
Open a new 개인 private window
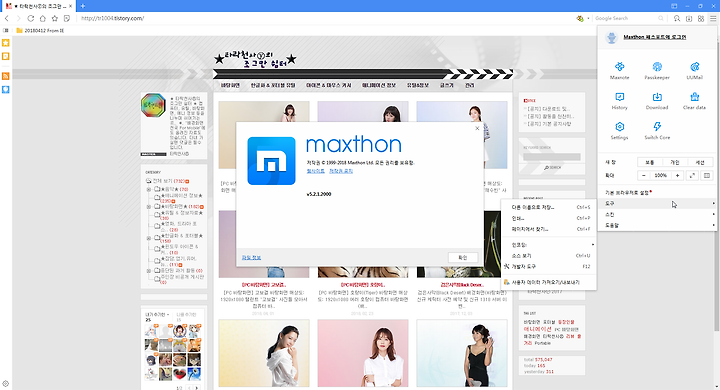675,162
